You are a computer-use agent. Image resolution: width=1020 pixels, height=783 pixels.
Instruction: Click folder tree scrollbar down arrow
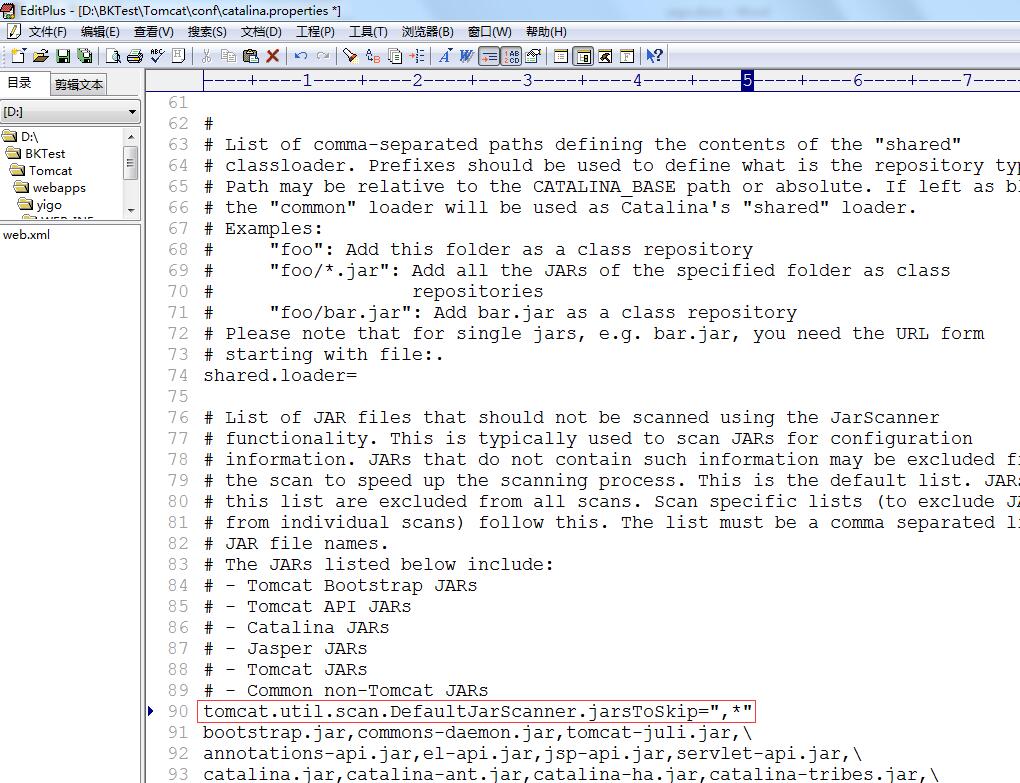click(131, 210)
